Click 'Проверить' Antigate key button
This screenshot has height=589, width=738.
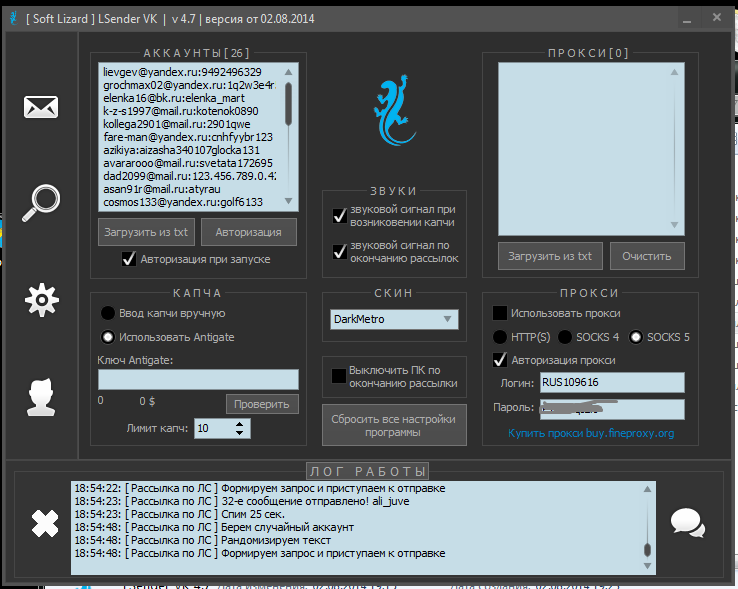pos(262,404)
